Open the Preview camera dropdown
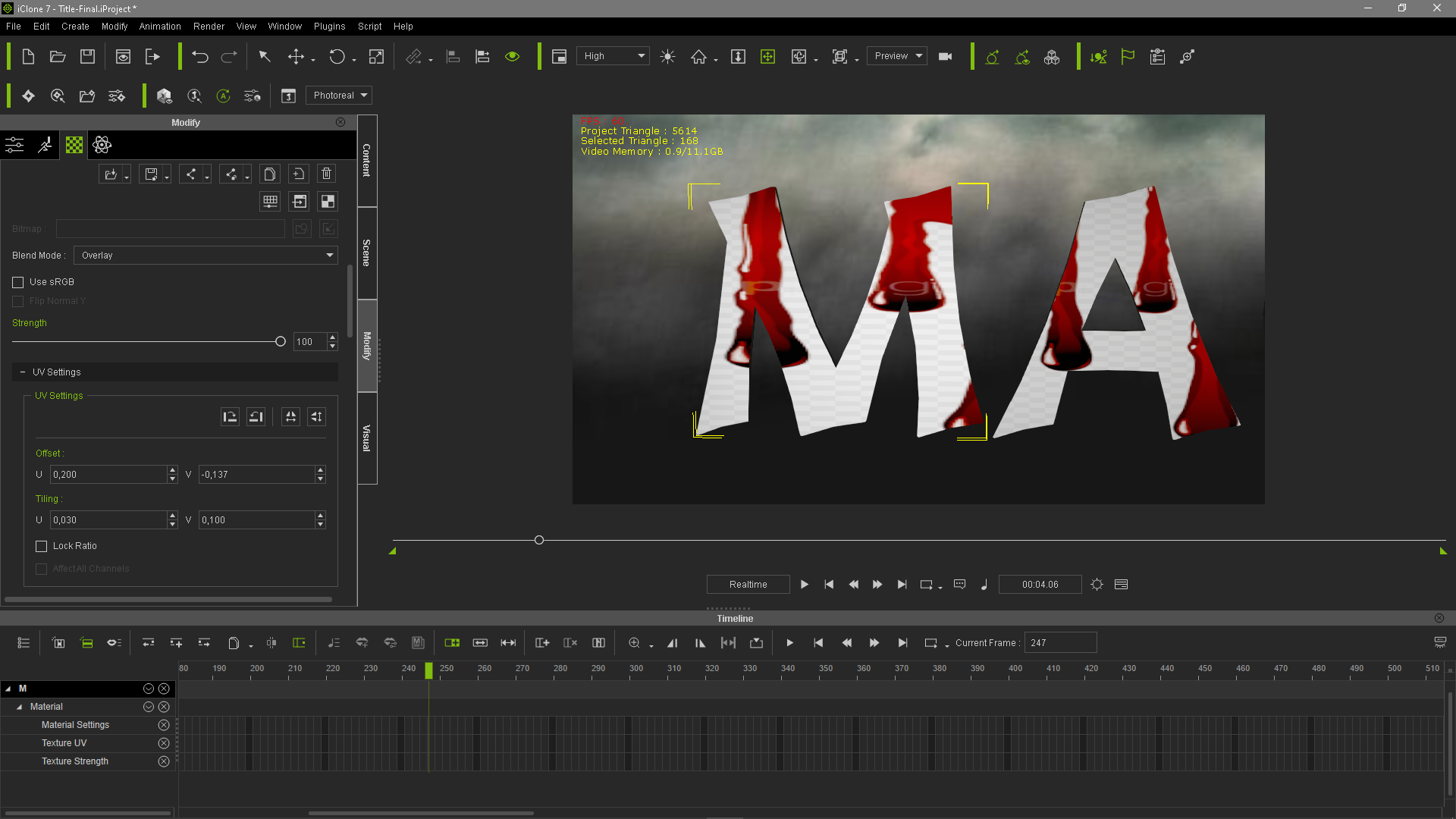The image size is (1456, 819). click(897, 56)
